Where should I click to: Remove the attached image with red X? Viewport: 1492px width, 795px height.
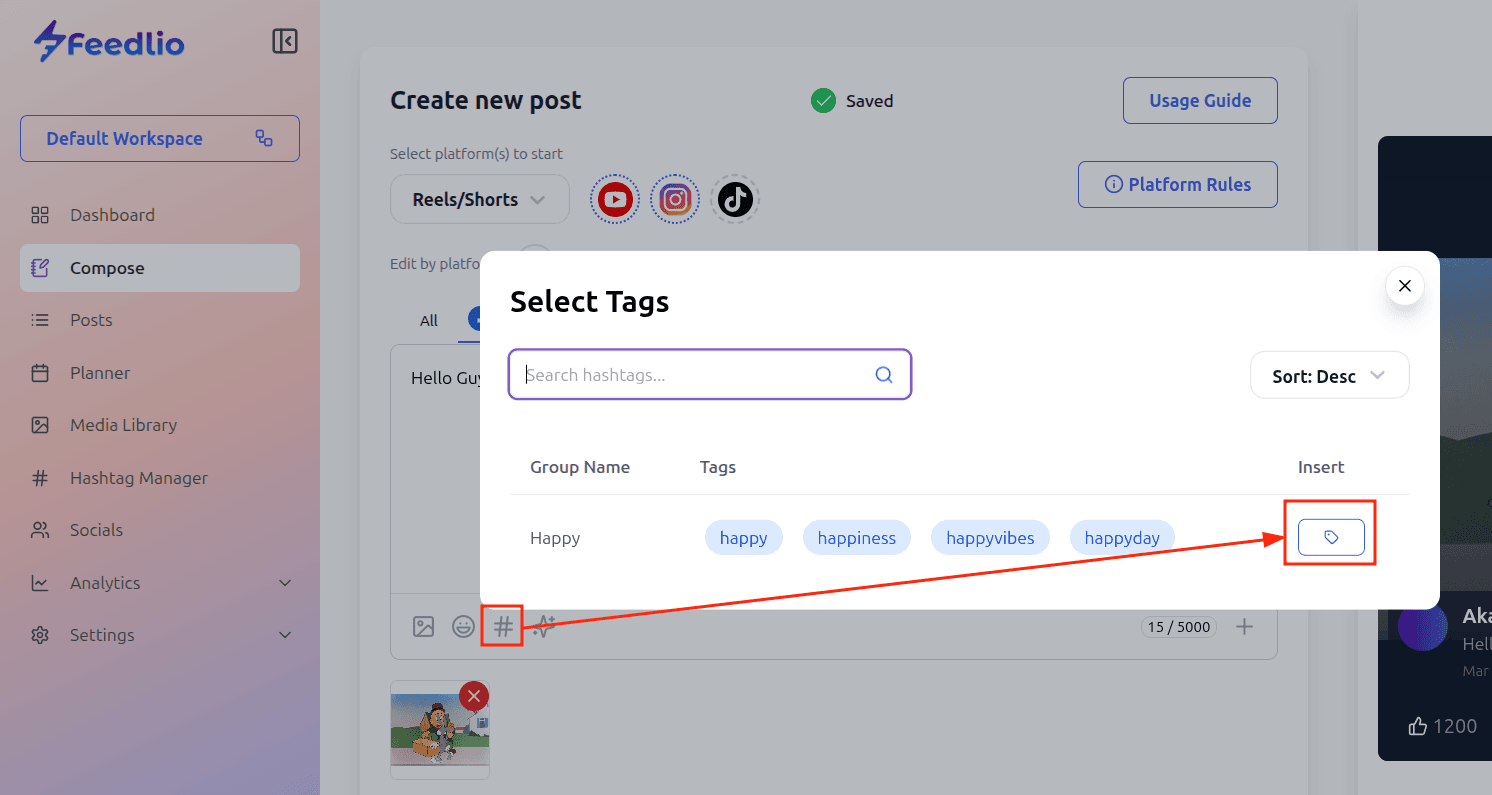(x=474, y=696)
